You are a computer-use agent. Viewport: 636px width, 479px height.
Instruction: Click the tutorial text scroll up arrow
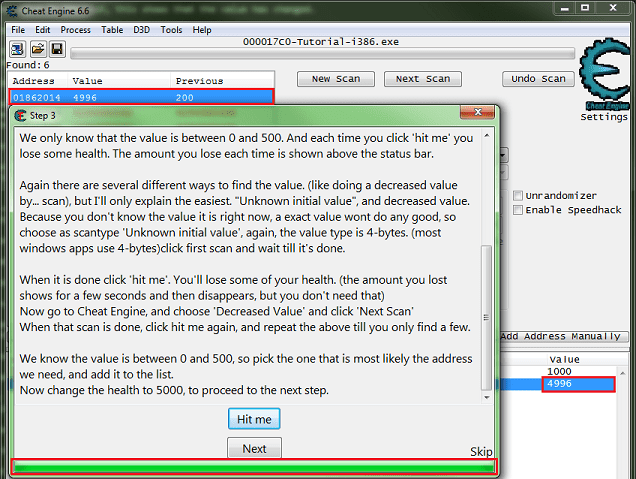pyautogui.click(x=487, y=135)
